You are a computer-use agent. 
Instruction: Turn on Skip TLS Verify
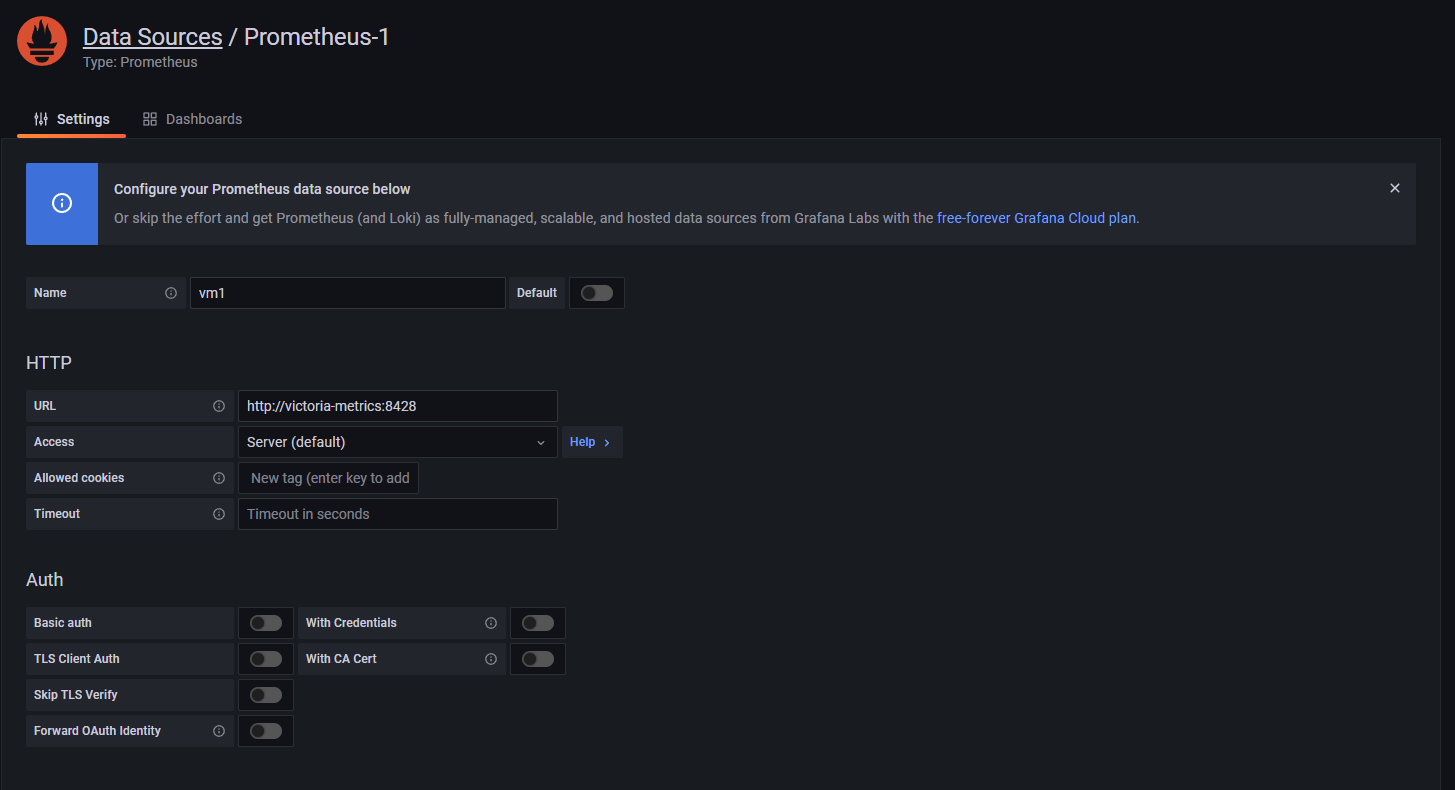coord(266,695)
